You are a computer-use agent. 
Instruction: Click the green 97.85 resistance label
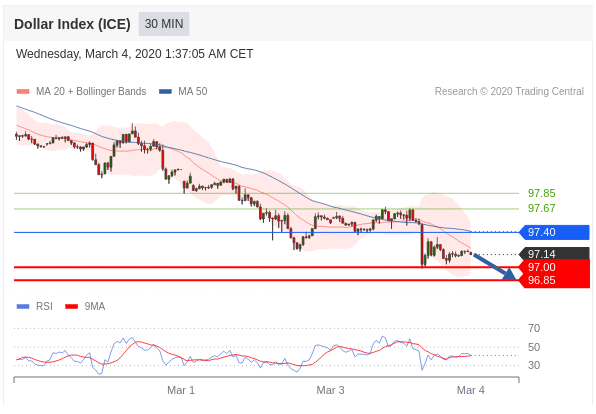tap(542, 193)
